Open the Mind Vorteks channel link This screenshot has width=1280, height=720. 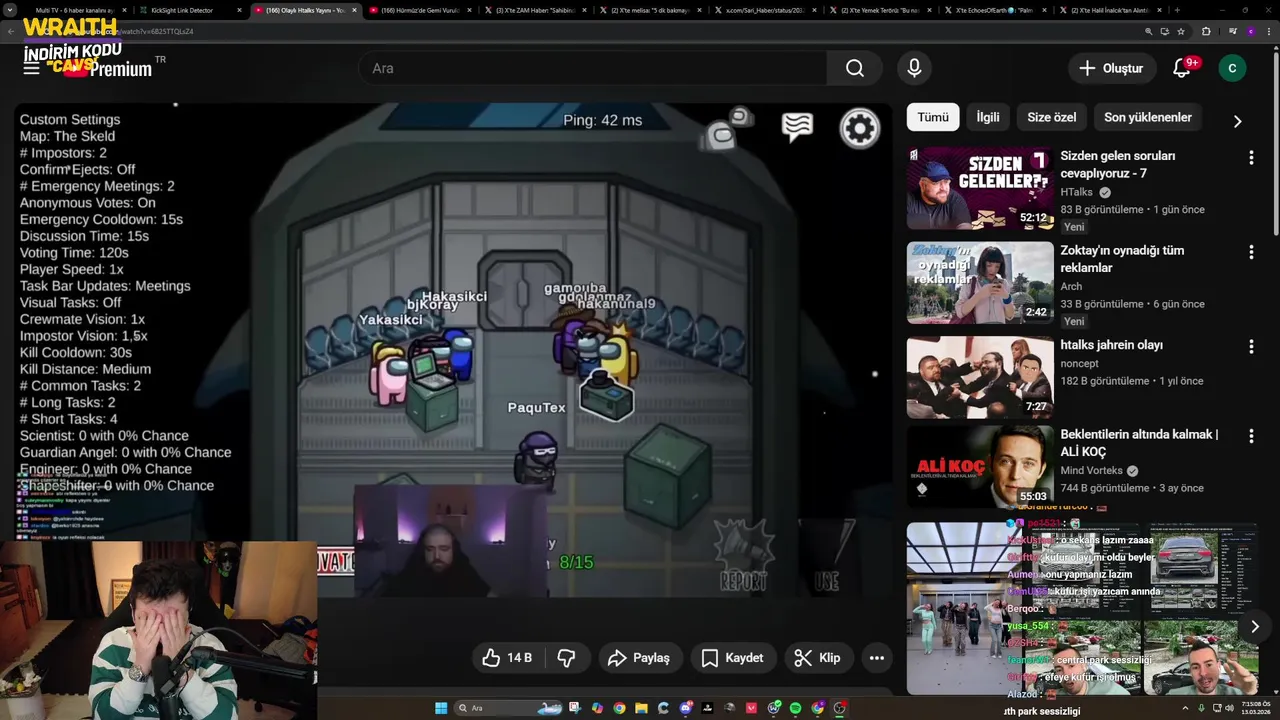click(x=1092, y=470)
